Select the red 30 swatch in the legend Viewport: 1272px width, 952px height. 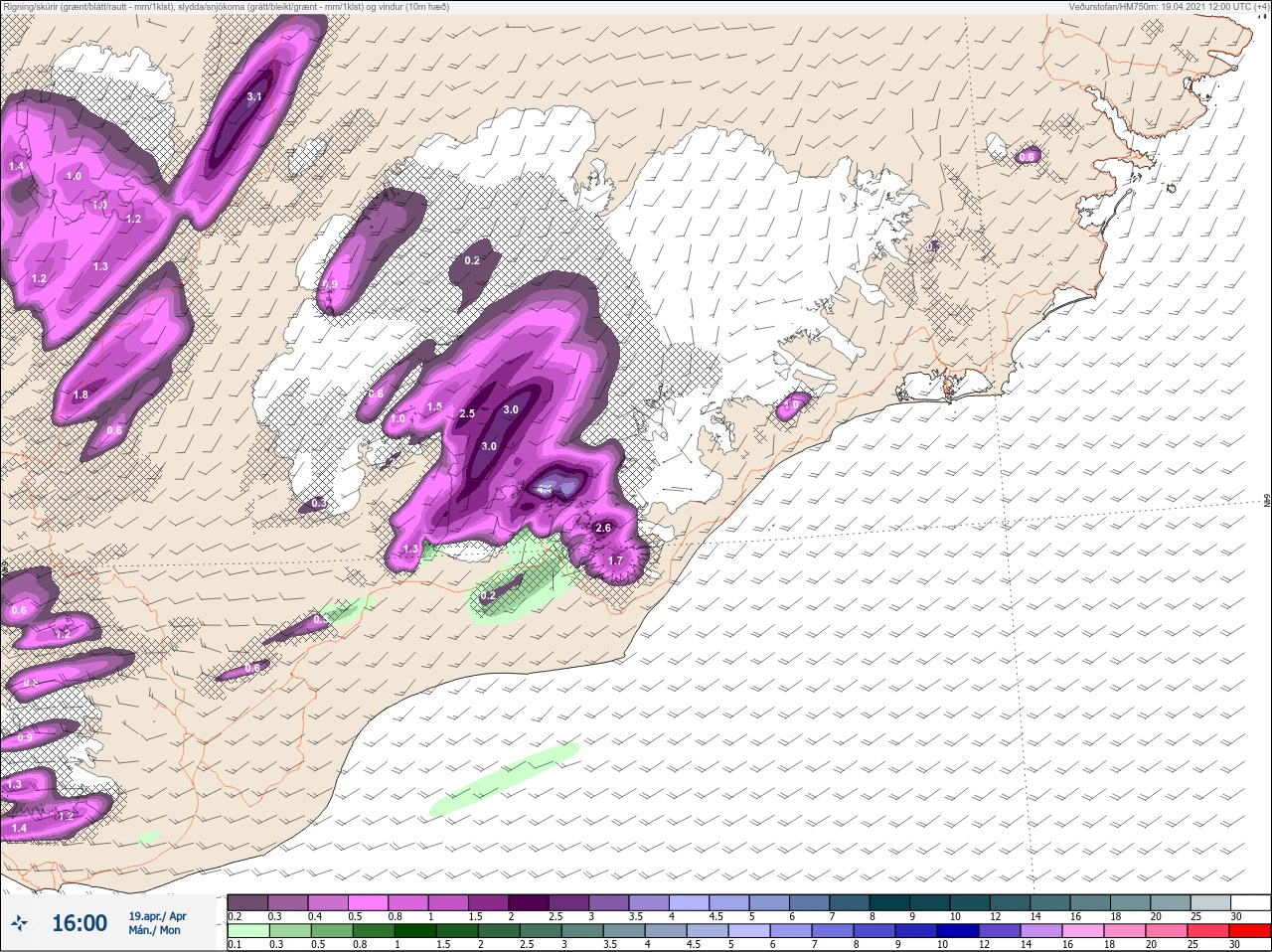click(1249, 931)
